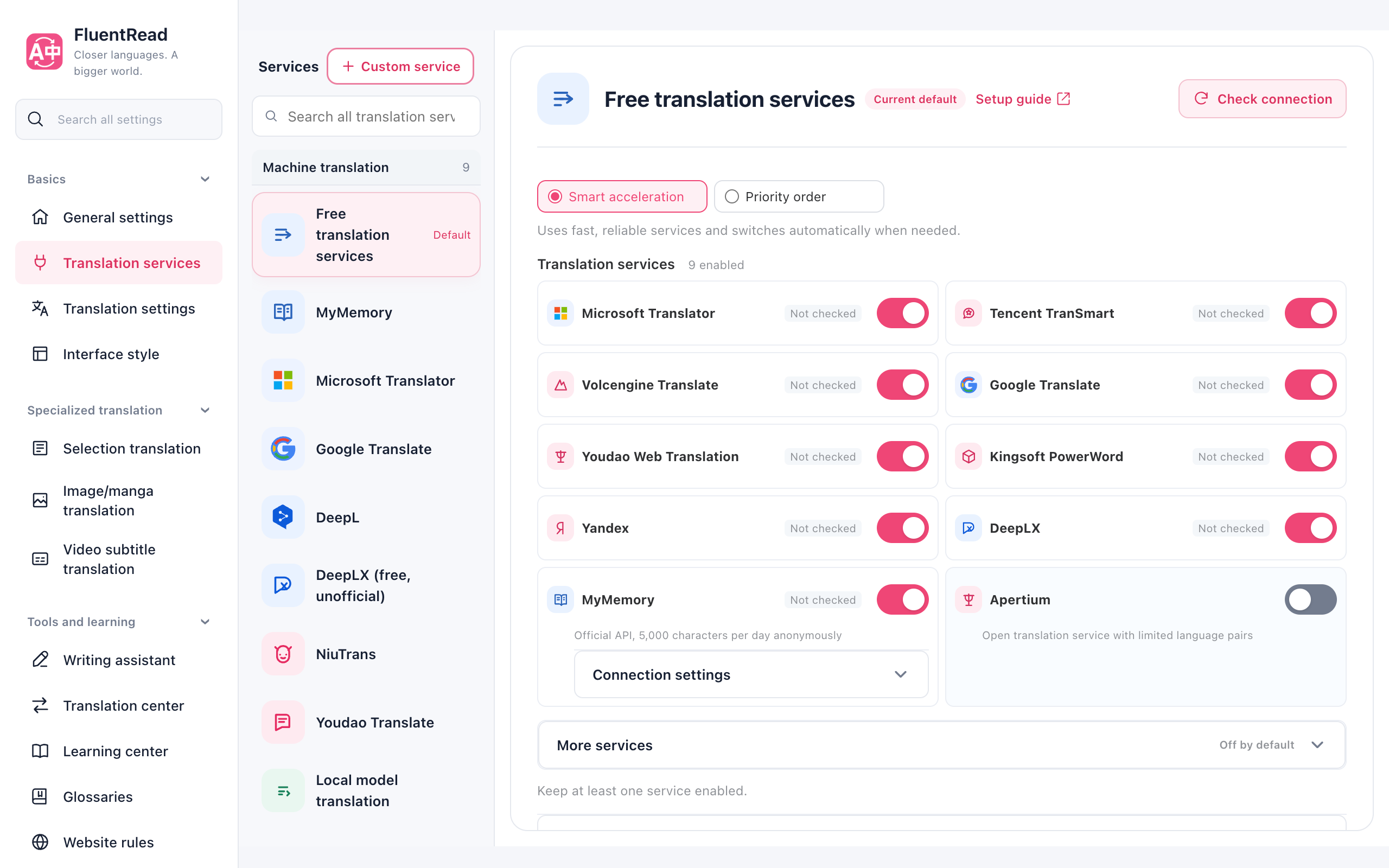Collapse the Basics sidebar section
The width and height of the screenshot is (1389, 868).
tap(119, 179)
